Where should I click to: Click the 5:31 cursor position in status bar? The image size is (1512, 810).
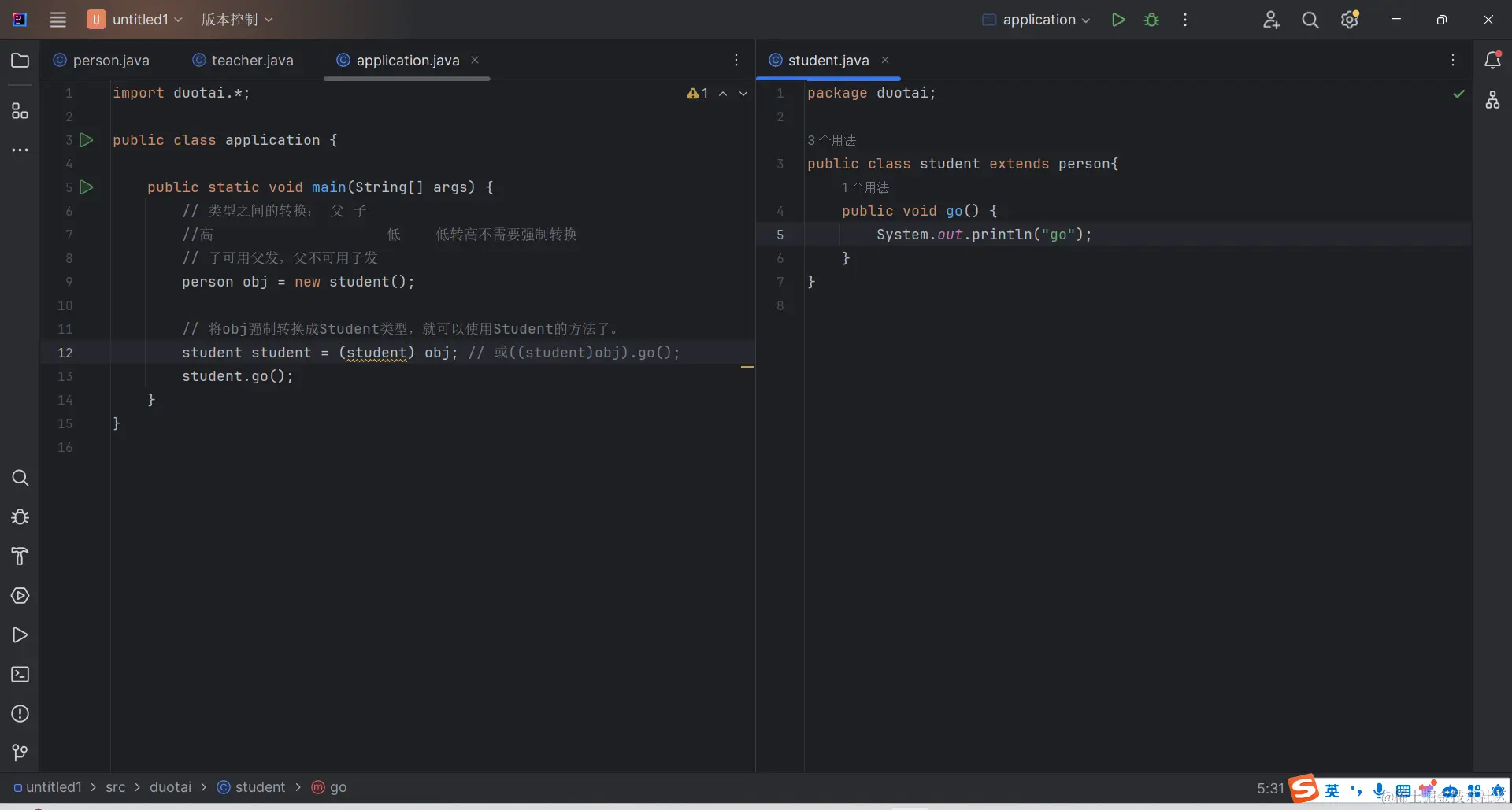pos(1270,788)
